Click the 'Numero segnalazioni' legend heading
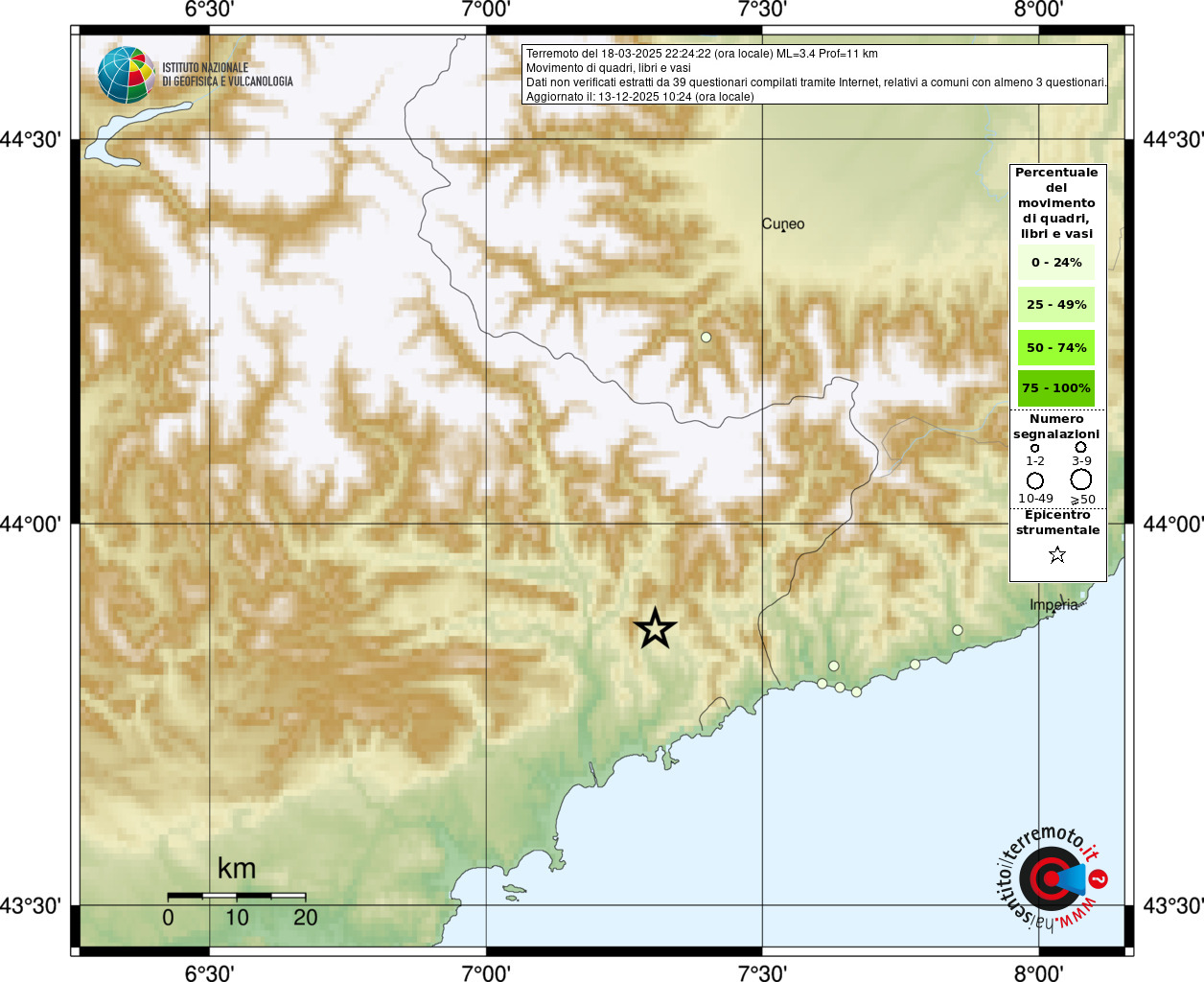This screenshot has width=1204, height=982. click(x=1056, y=427)
